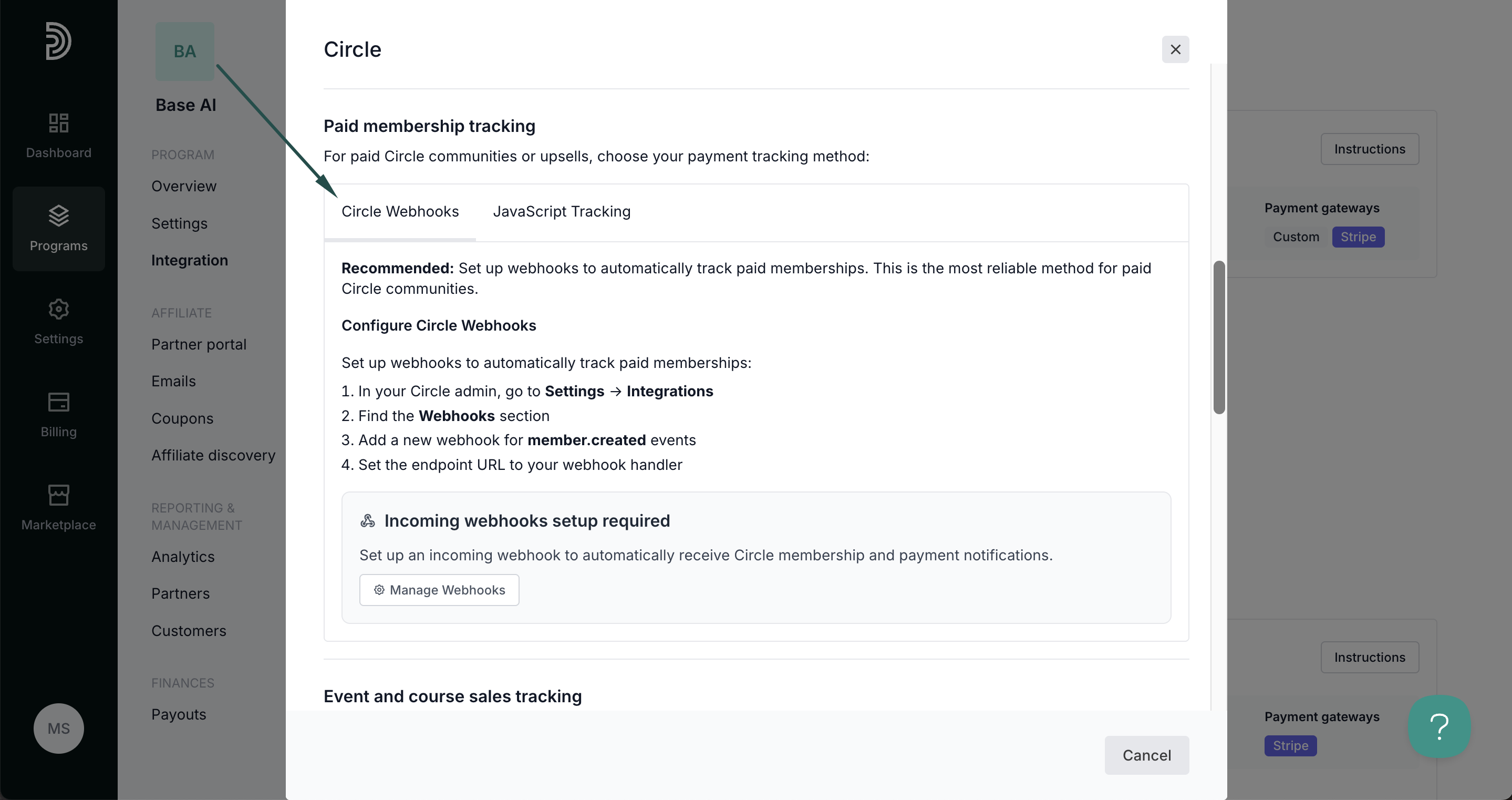Viewport: 1512px width, 800px height.
Task: Open the Emails page
Action: 174,381
